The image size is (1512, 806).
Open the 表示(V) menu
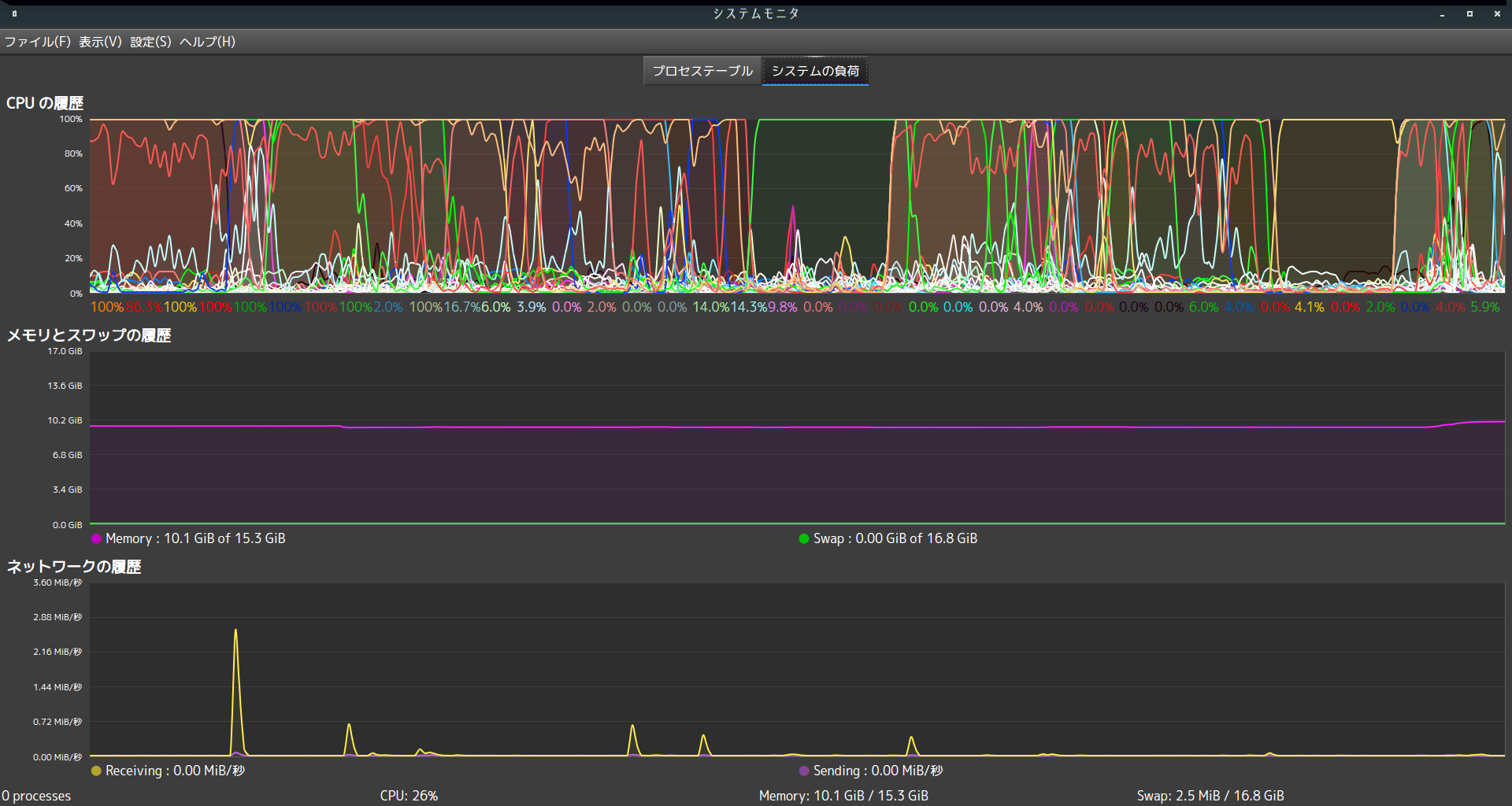(100, 42)
